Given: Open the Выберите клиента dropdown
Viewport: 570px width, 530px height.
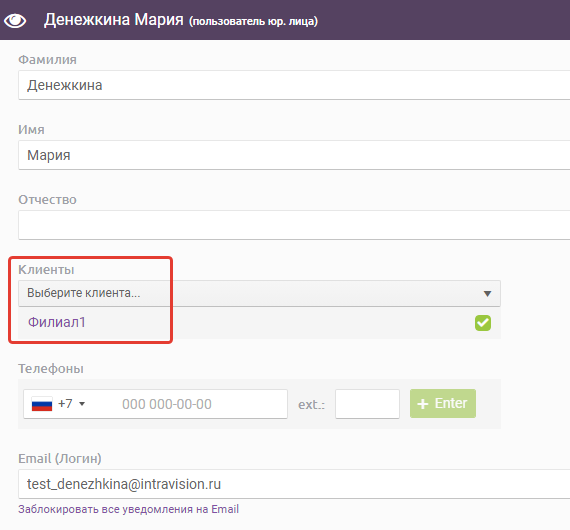Looking at the screenshot, I should (259, 293).
